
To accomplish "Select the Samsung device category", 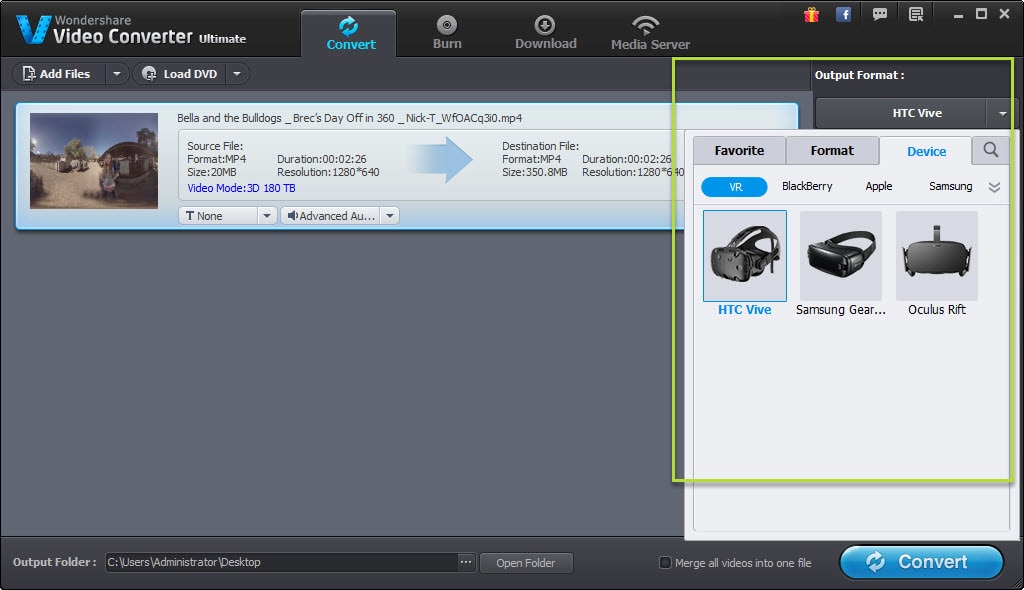I will (x=950, y=186).
